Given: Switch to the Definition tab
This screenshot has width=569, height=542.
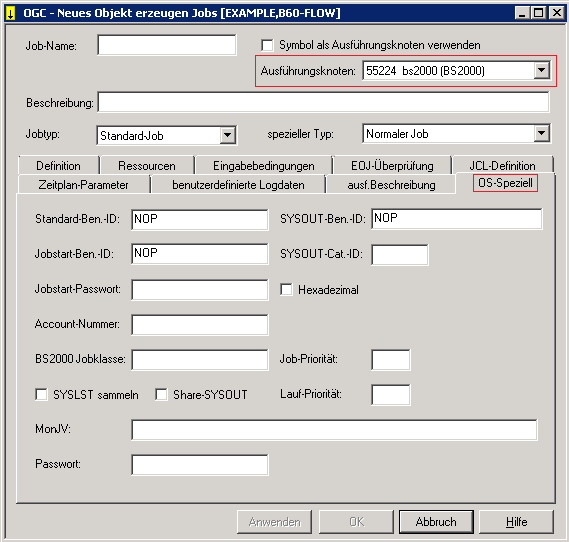Looking at the screenshot, I should point(58,166).
